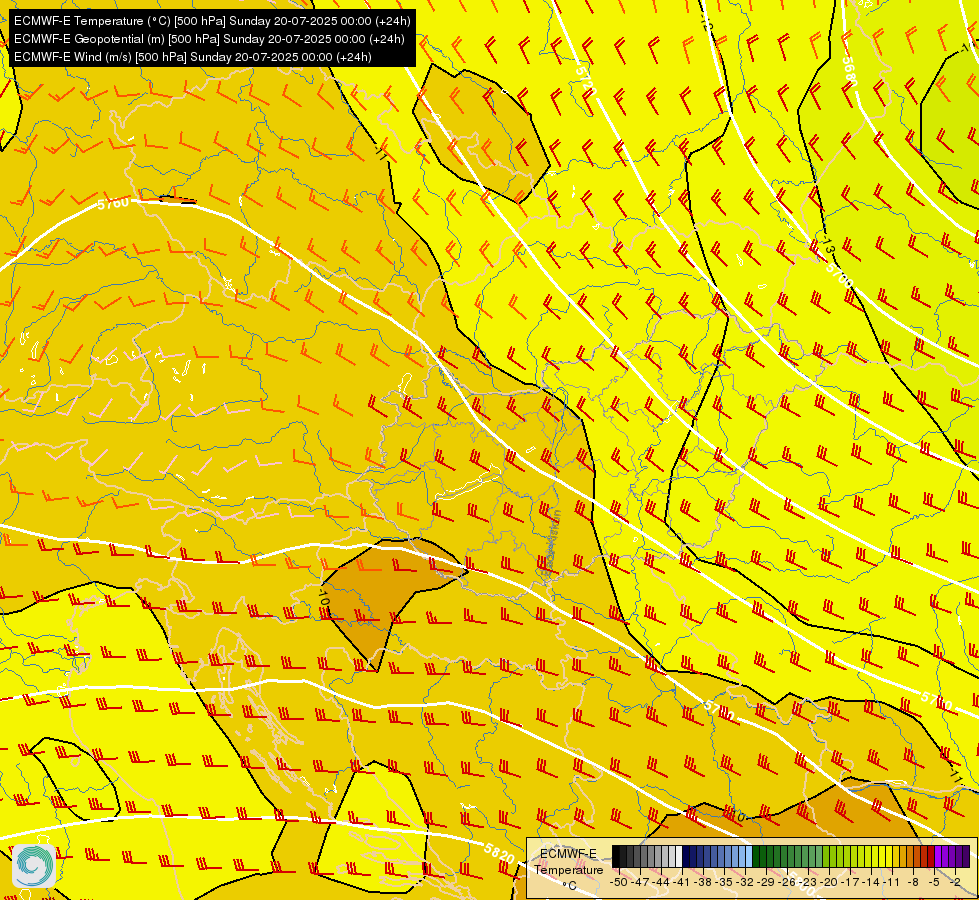Click the swirl logo icon
979x900 pixels.
click(34, 866)
